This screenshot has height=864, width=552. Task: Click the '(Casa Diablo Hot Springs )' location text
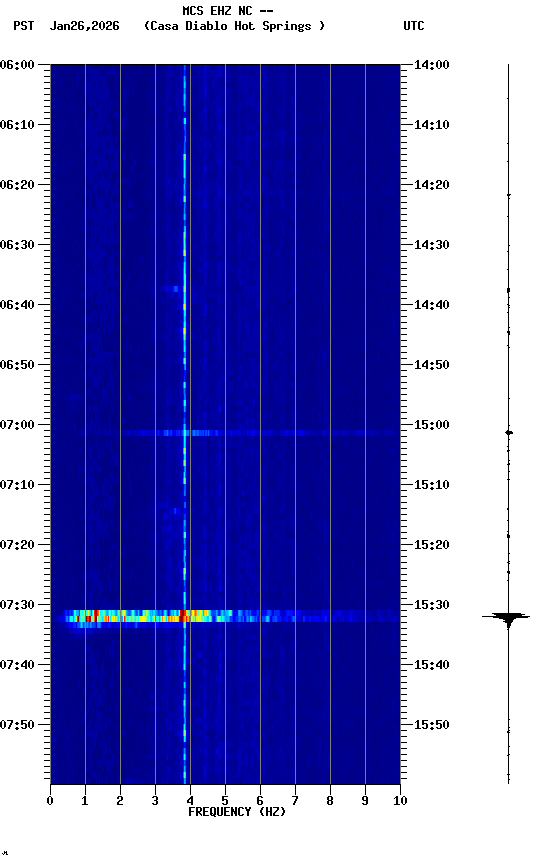coord(234,26)
